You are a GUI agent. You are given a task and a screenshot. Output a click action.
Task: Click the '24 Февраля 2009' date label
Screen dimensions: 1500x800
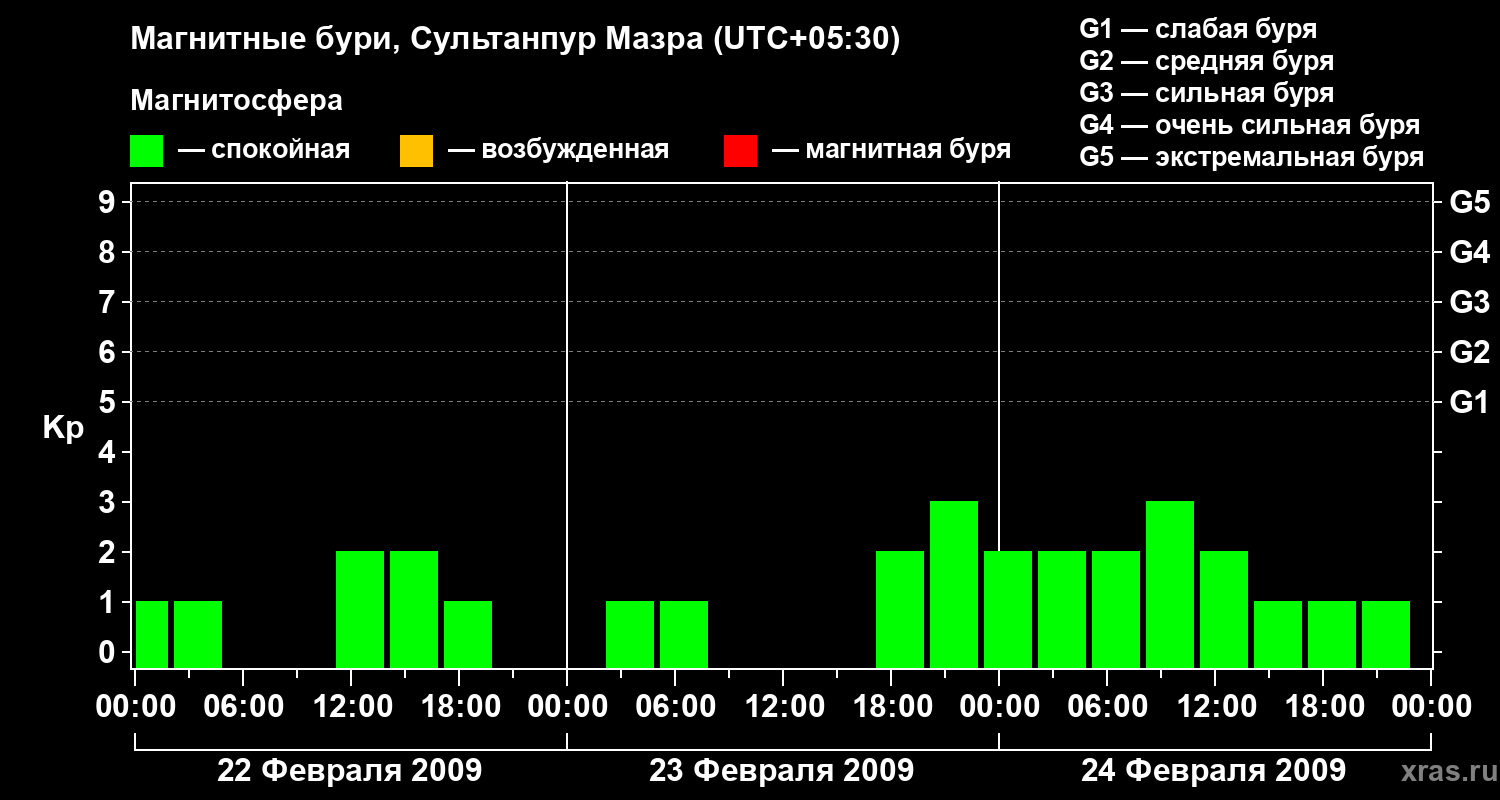[x=1214, y=771]
